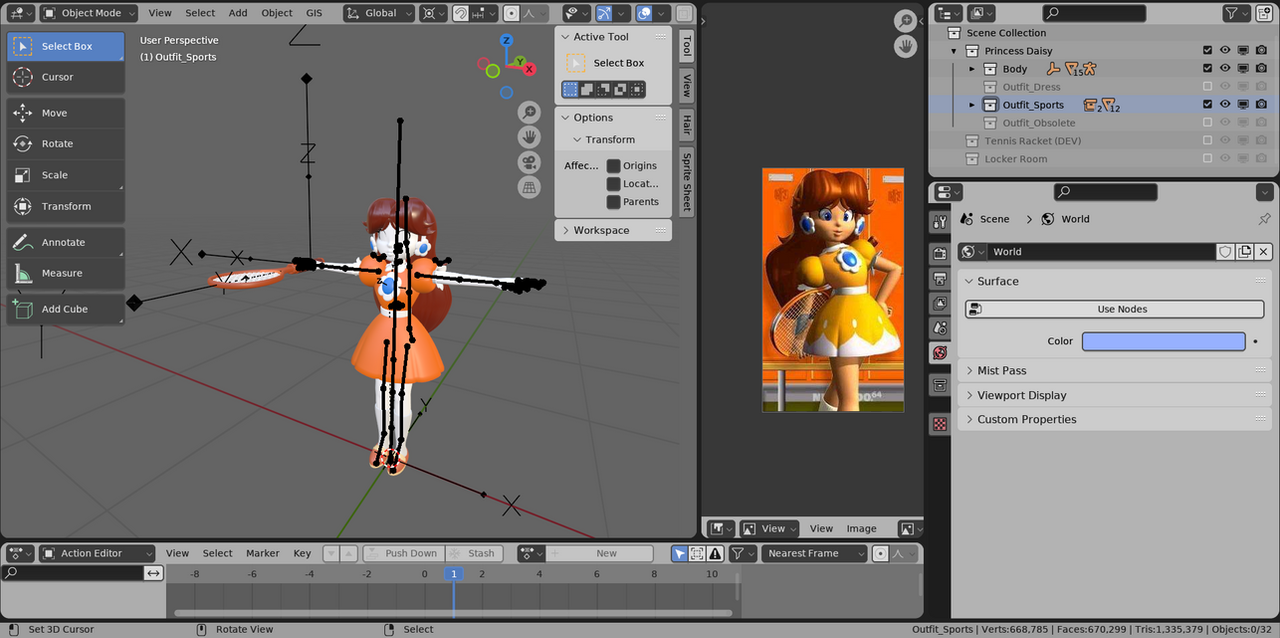Enable the Outfit_Dress collection checkbox

tap(1207, 87)
